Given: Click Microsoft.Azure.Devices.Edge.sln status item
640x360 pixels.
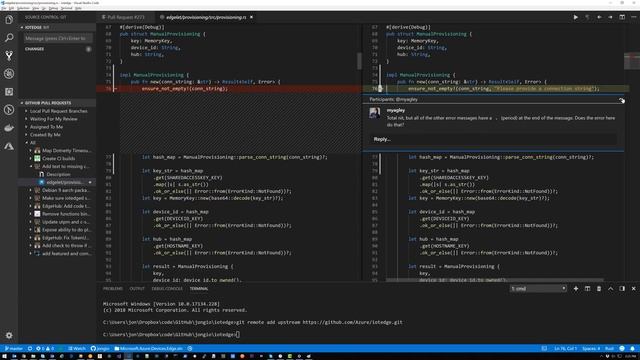Looking at the screenshot, I should click(149, 349).
